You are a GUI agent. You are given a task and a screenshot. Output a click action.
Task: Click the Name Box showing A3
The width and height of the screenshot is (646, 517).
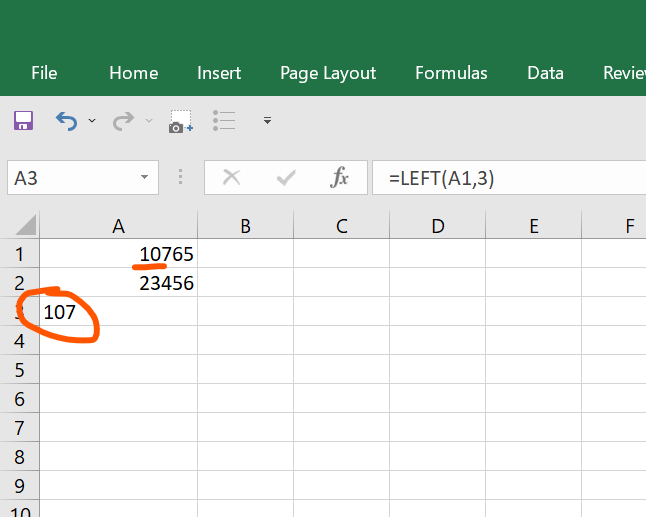[83, 178]
